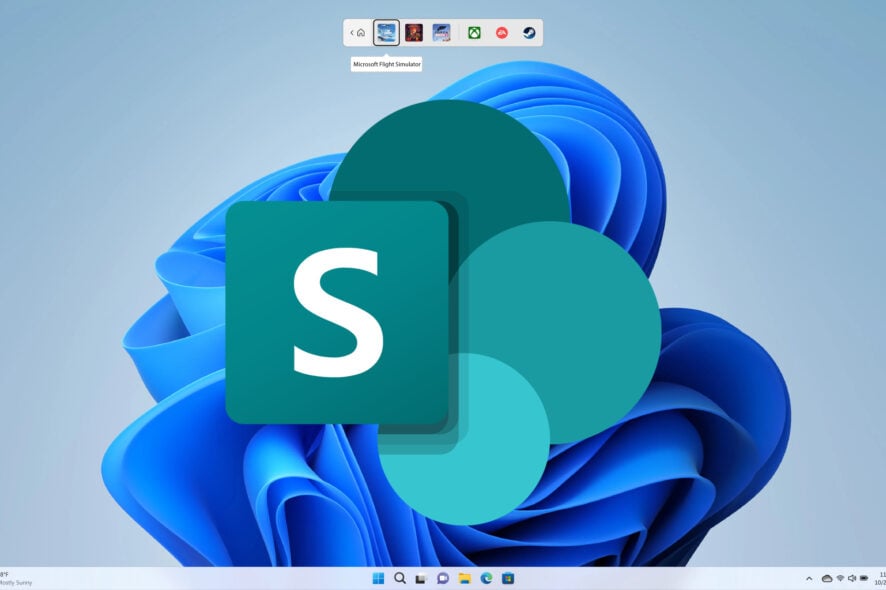
Task: Launch Steam from the games dock
Action: click(x=529, y=33)
